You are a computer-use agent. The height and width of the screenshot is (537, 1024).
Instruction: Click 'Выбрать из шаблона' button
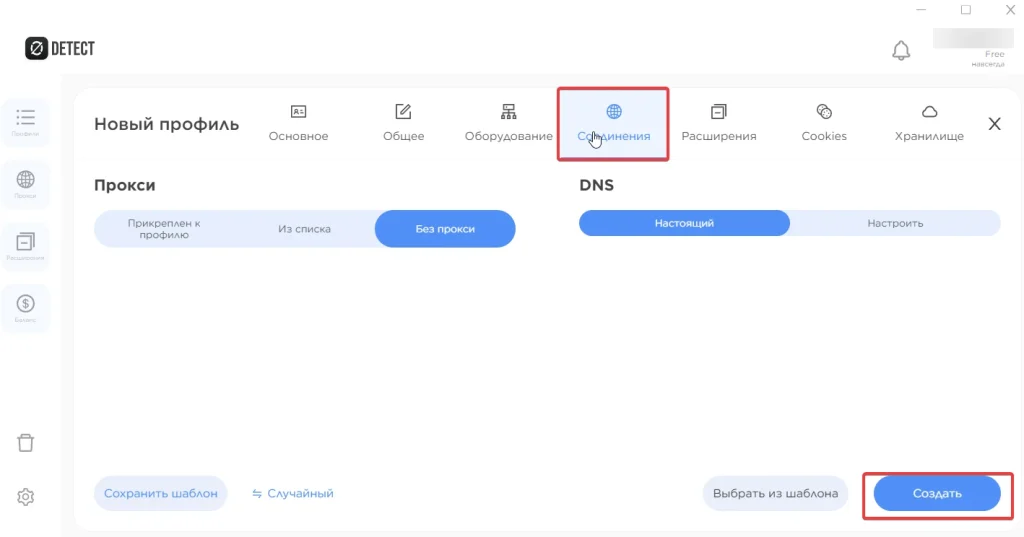775,493
